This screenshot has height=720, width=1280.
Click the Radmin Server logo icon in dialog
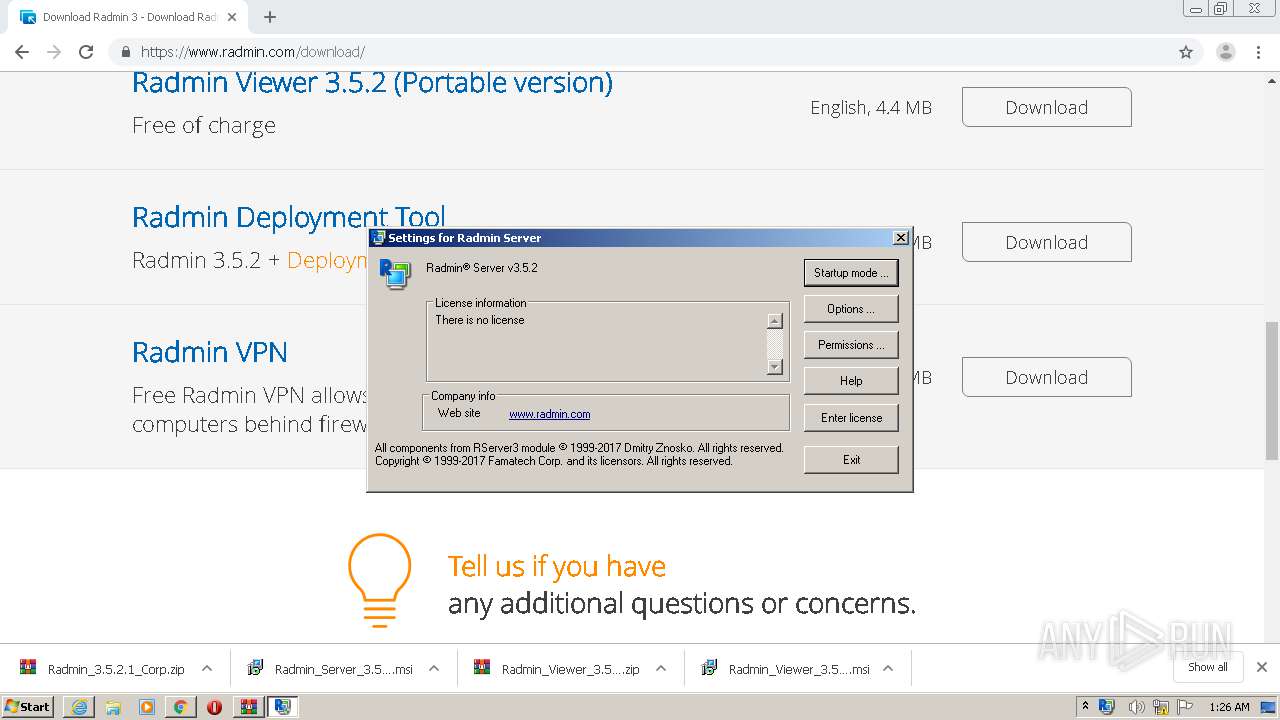(394, 273)
